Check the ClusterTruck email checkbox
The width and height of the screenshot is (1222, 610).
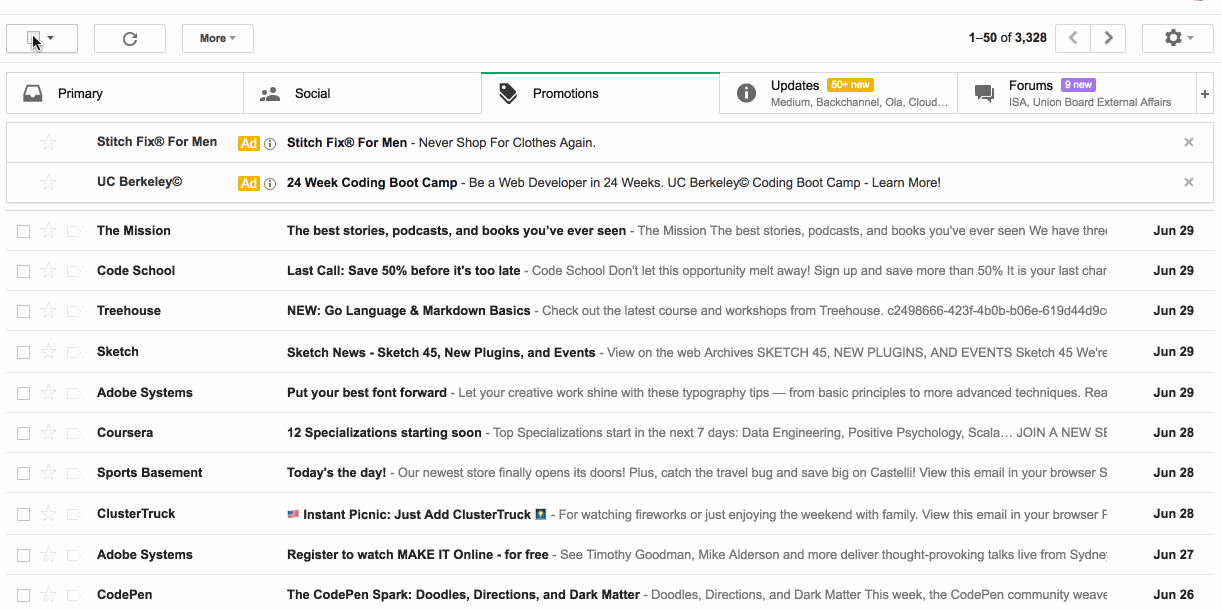click(x=24, y=514)
